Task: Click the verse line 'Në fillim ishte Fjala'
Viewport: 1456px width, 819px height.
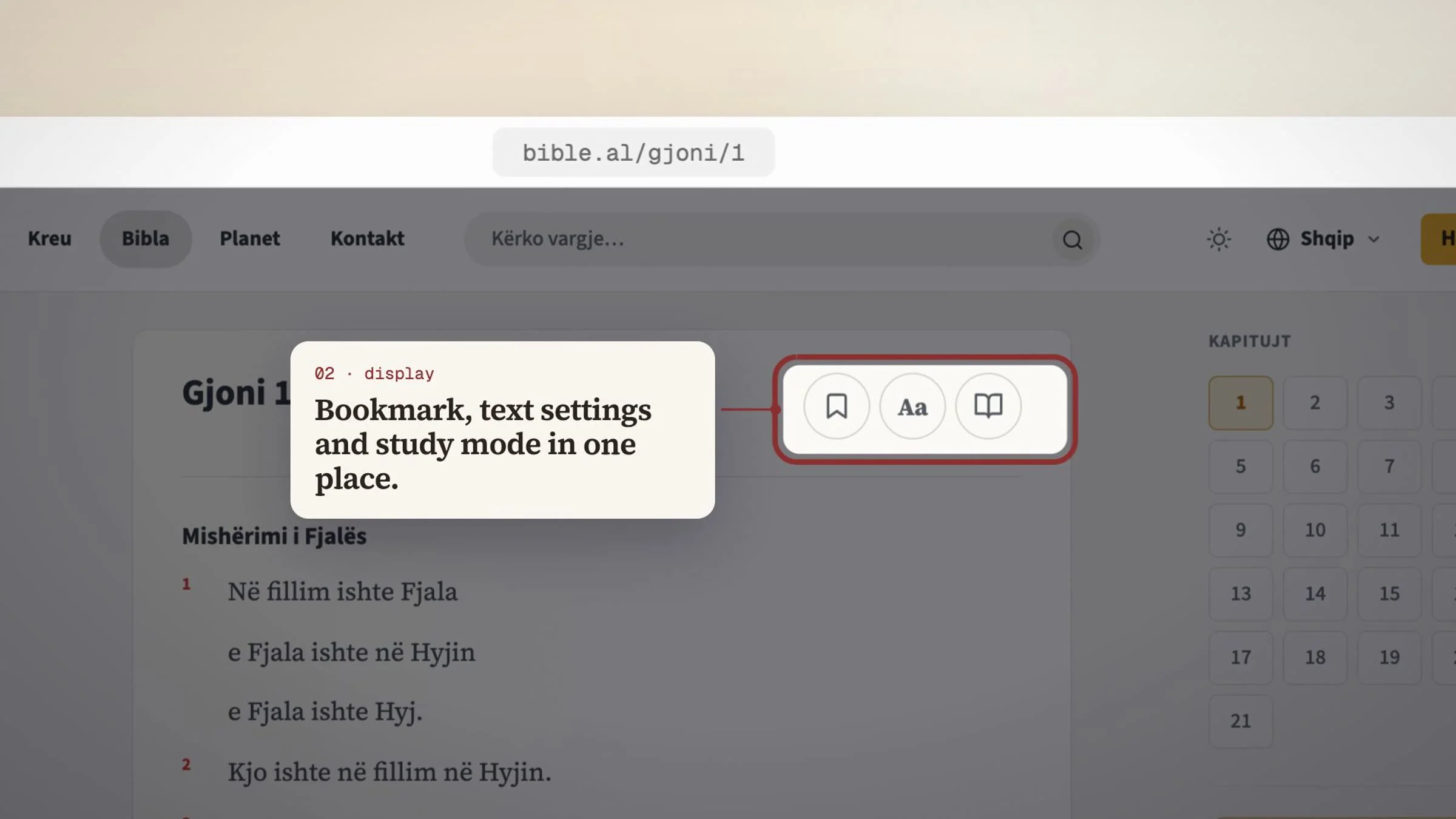Action: point(342,591)
